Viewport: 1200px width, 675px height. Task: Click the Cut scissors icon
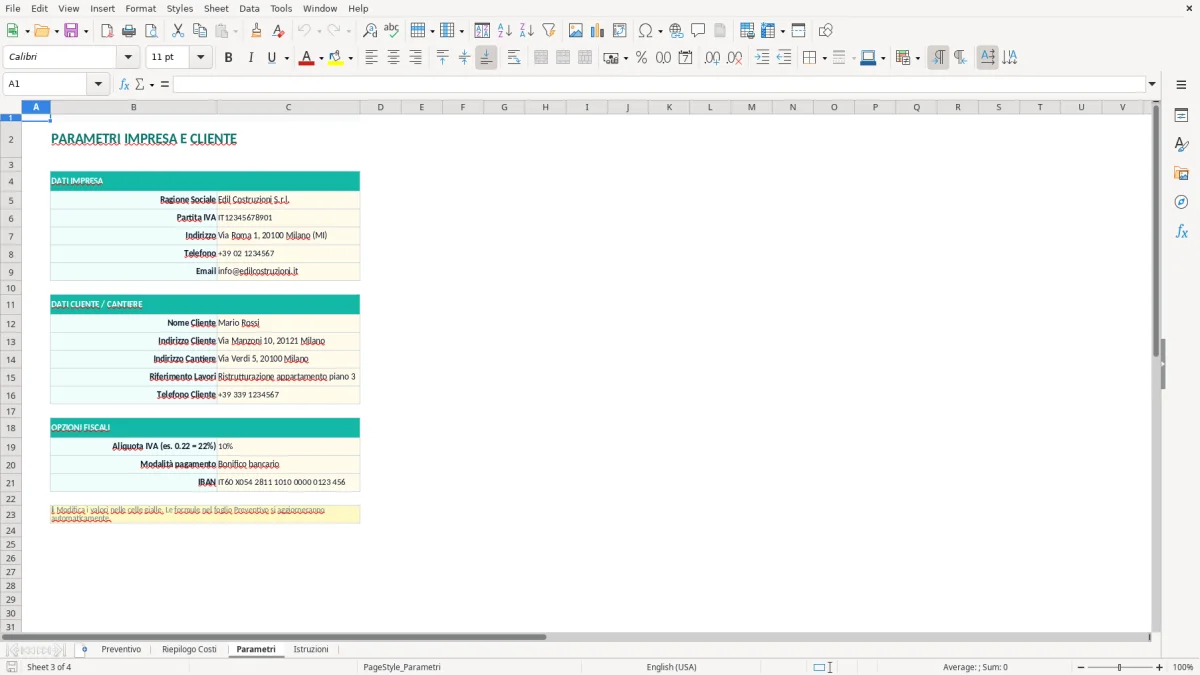pos(178,31)
